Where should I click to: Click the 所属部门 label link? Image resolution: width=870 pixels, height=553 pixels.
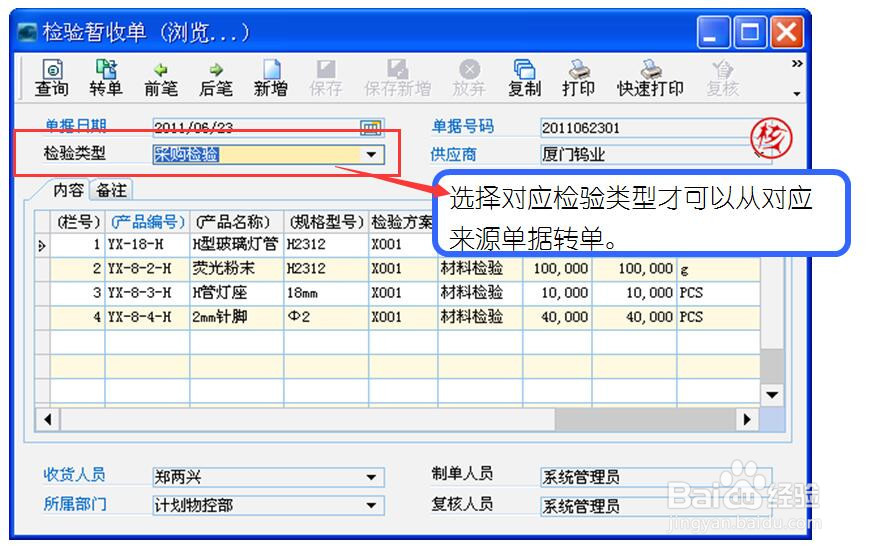74,504
